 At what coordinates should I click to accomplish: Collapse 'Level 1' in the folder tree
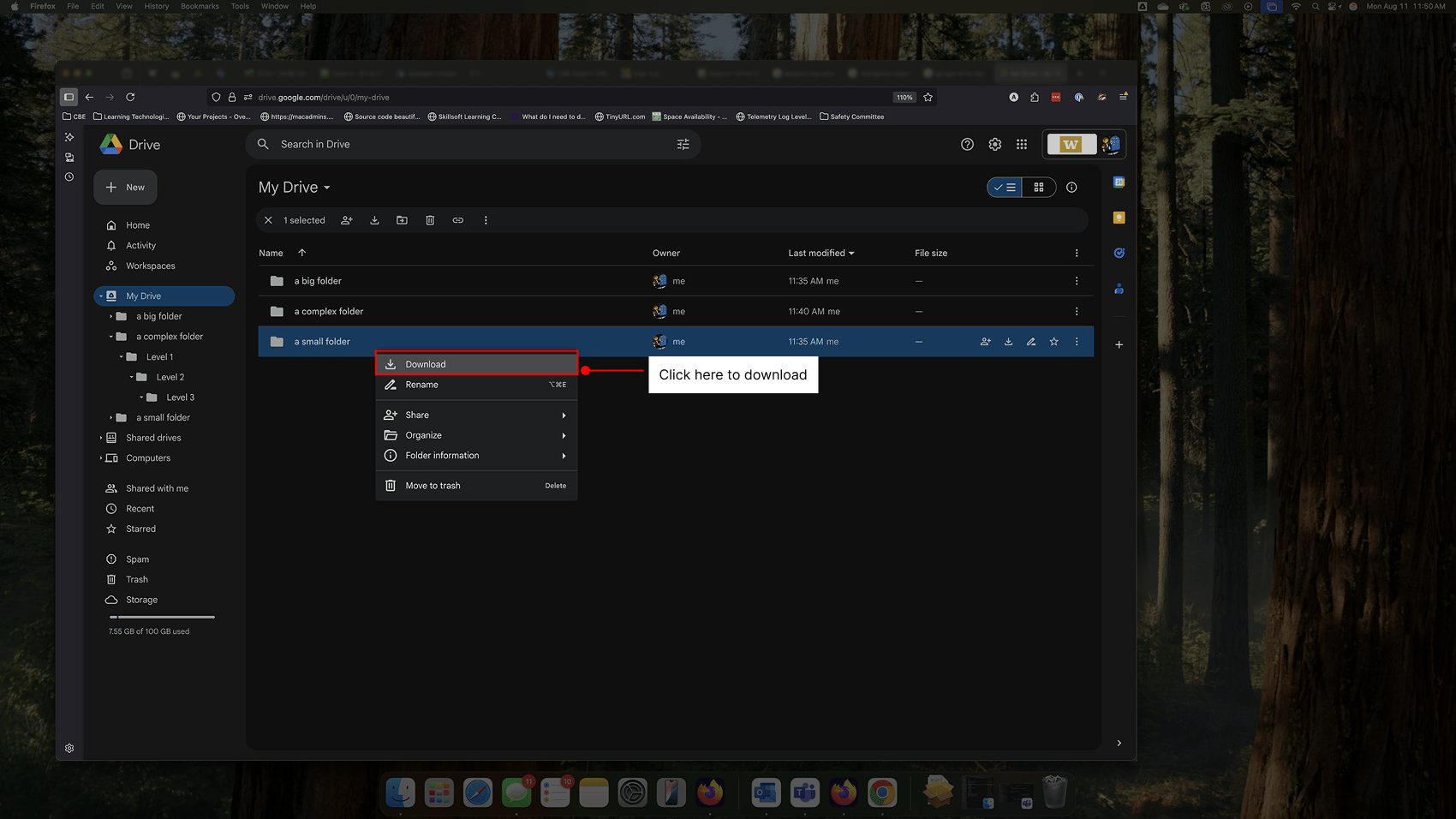[x=121, y=356]
